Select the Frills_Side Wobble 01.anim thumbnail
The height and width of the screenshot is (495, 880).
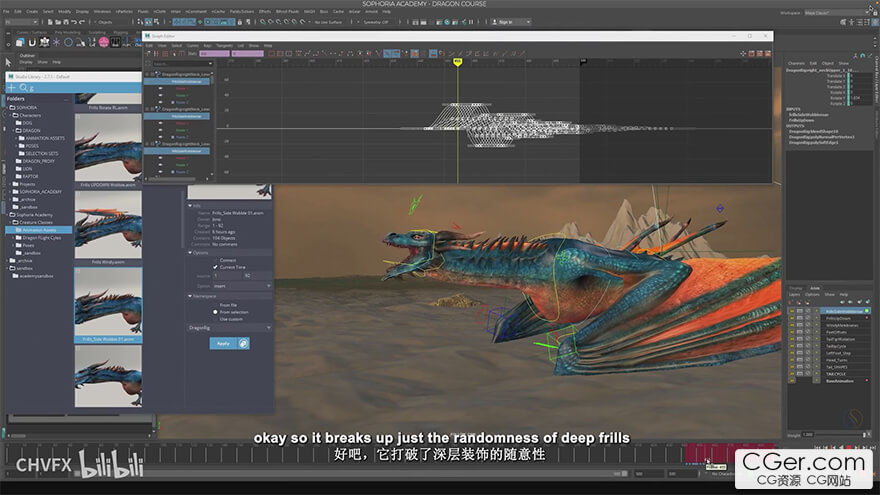108,302
